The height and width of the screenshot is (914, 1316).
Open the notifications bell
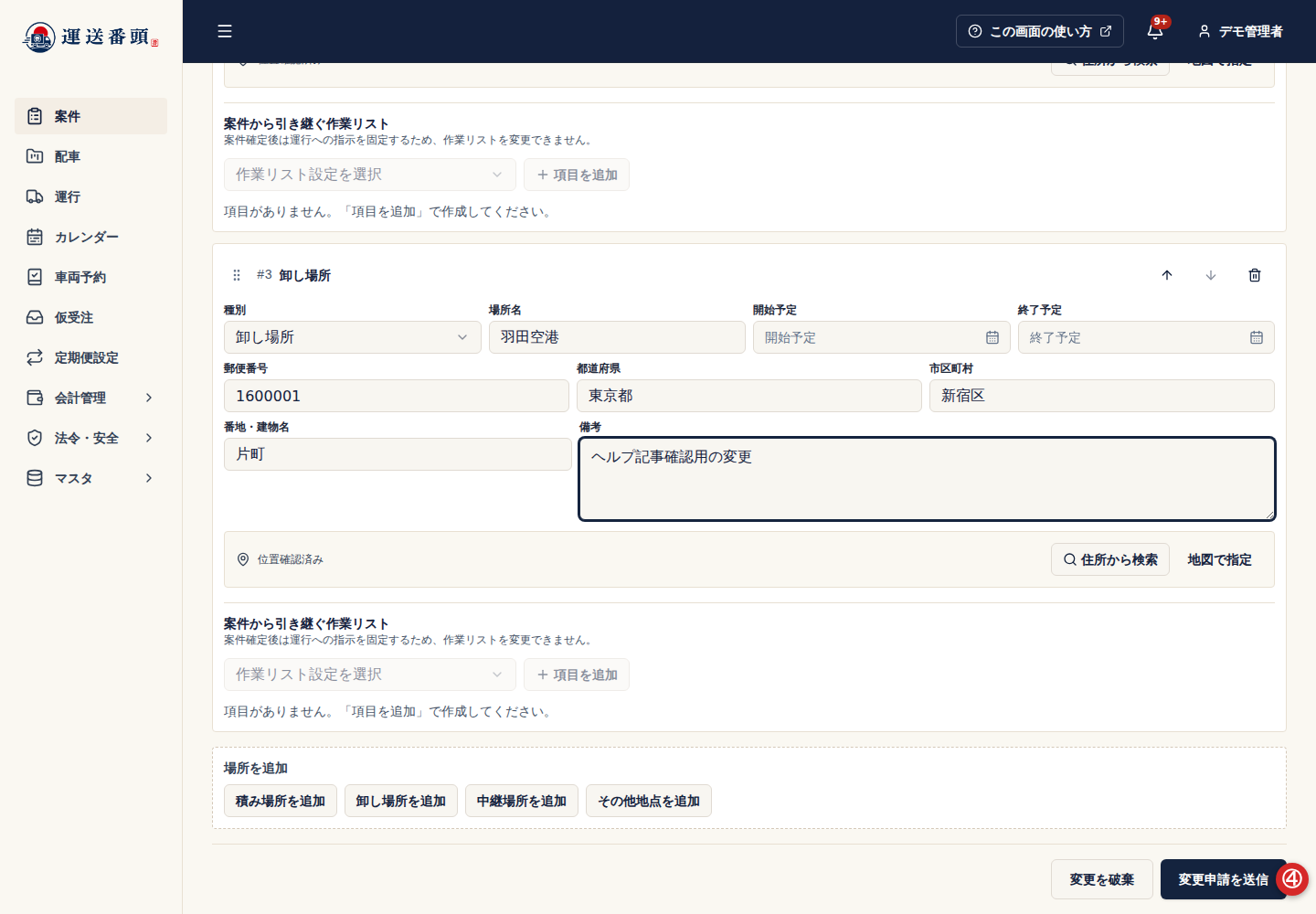[x=1155, y=31]
